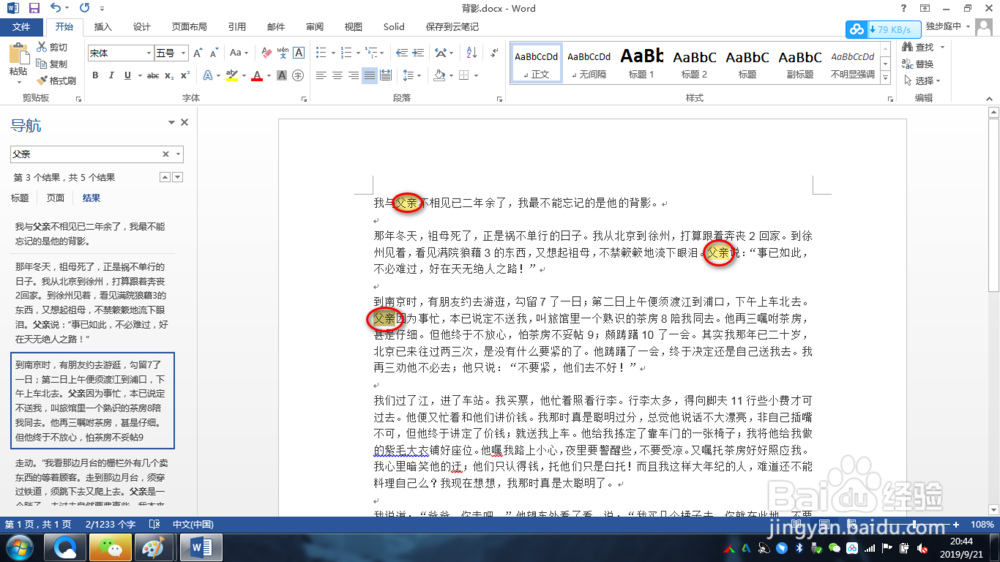Increase font size with grow font icon

click(x=198, y=53)
